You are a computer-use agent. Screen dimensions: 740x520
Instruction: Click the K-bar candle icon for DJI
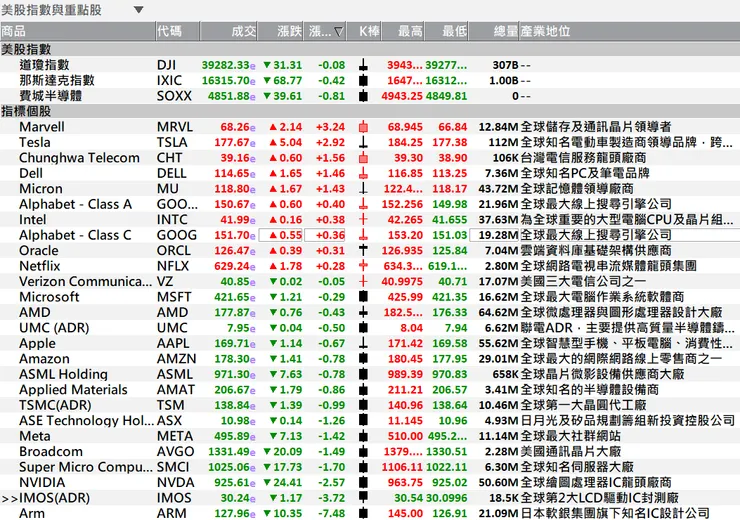pyautogui.click(x=363, y=65)
